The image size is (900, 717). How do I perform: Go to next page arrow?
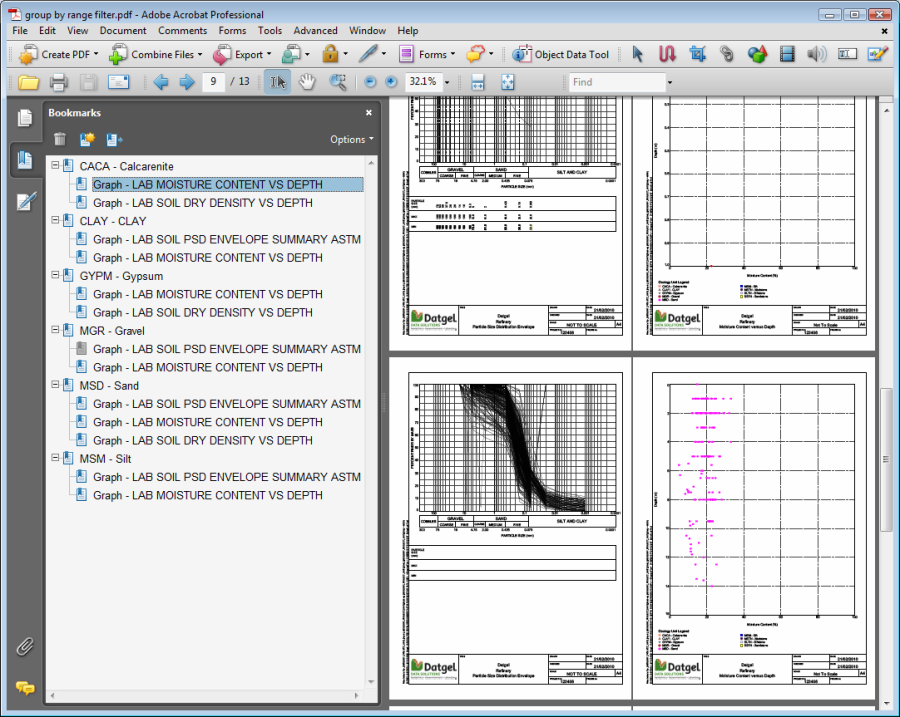click(186, 82)
